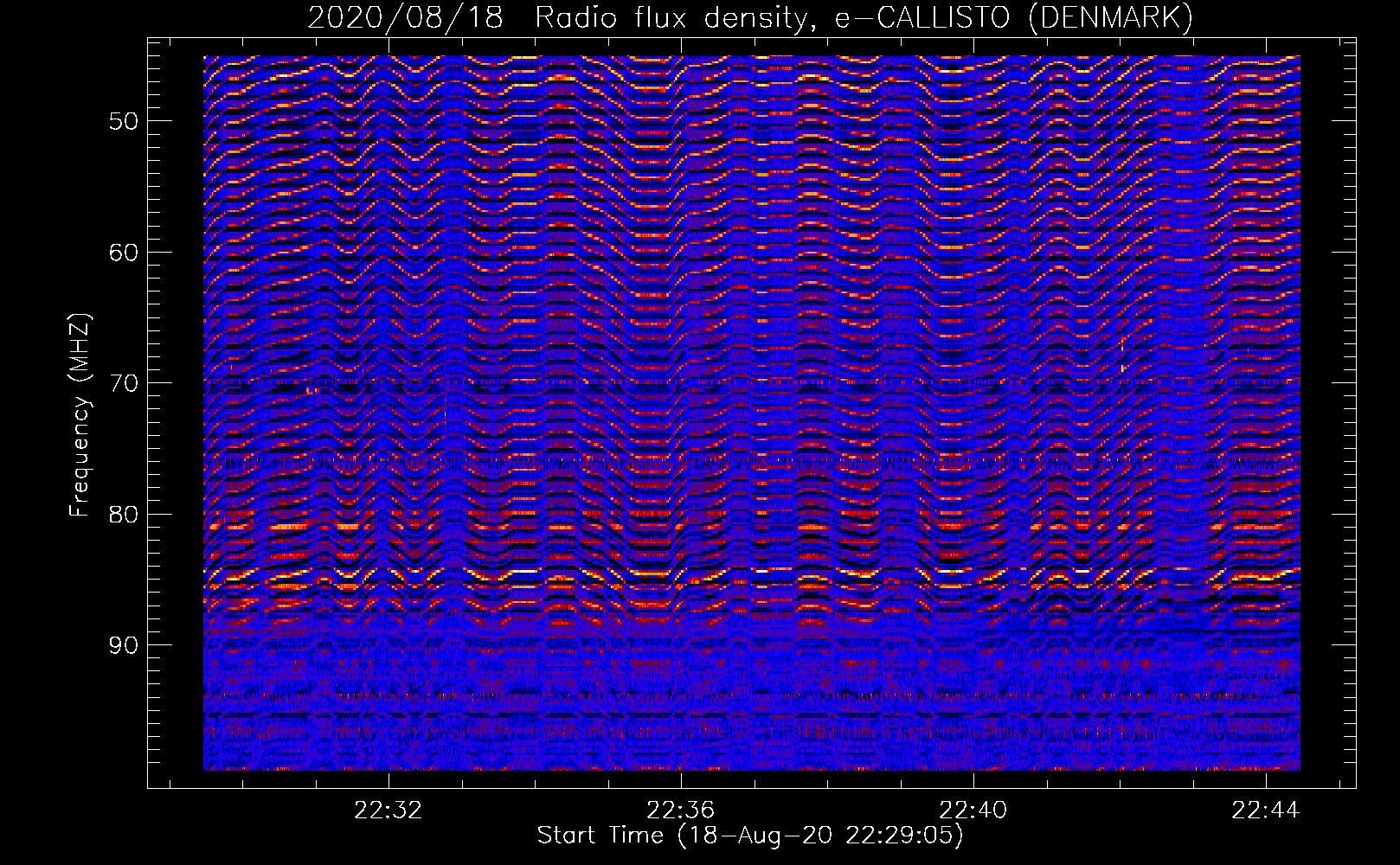Select the 70 MHz frequency tick label
Image resolution: width=1400 pixels, height=865 pixels.
click(x=124, y=383)
